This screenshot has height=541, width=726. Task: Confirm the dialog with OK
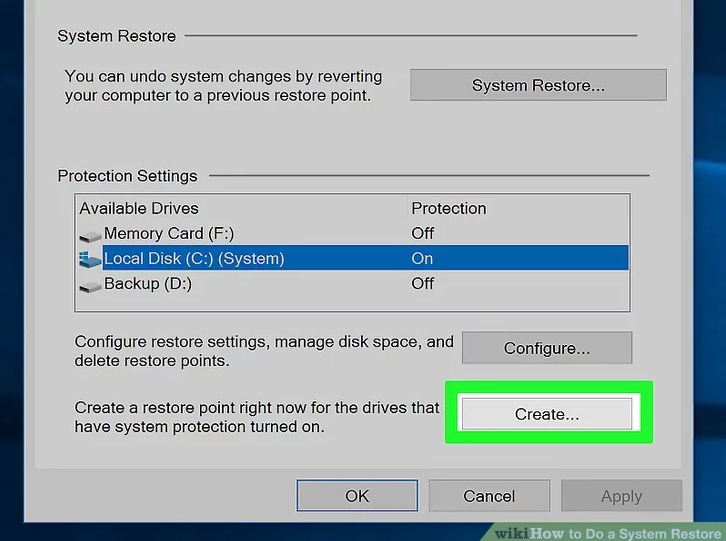(x=357, y=496)
